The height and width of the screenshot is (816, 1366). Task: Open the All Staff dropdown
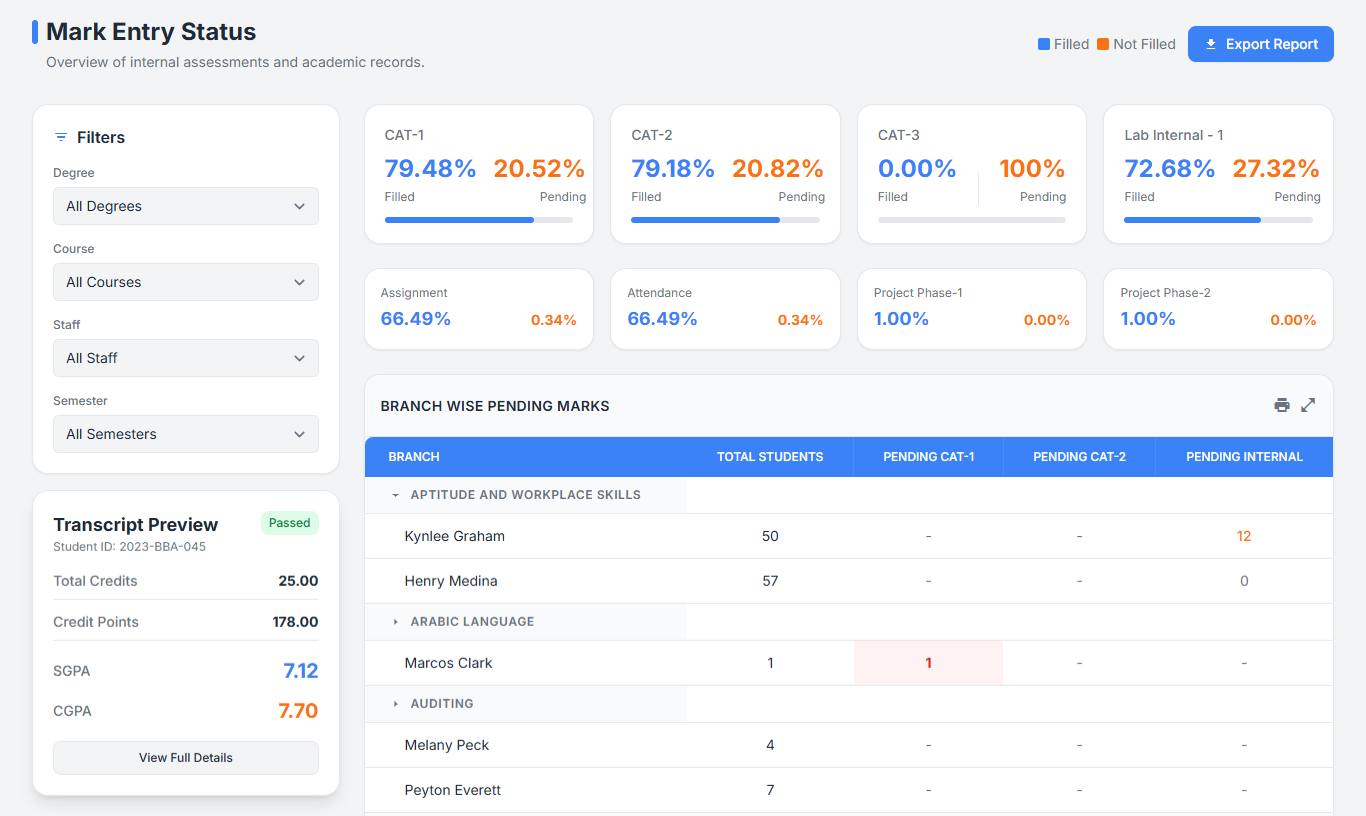186,358
